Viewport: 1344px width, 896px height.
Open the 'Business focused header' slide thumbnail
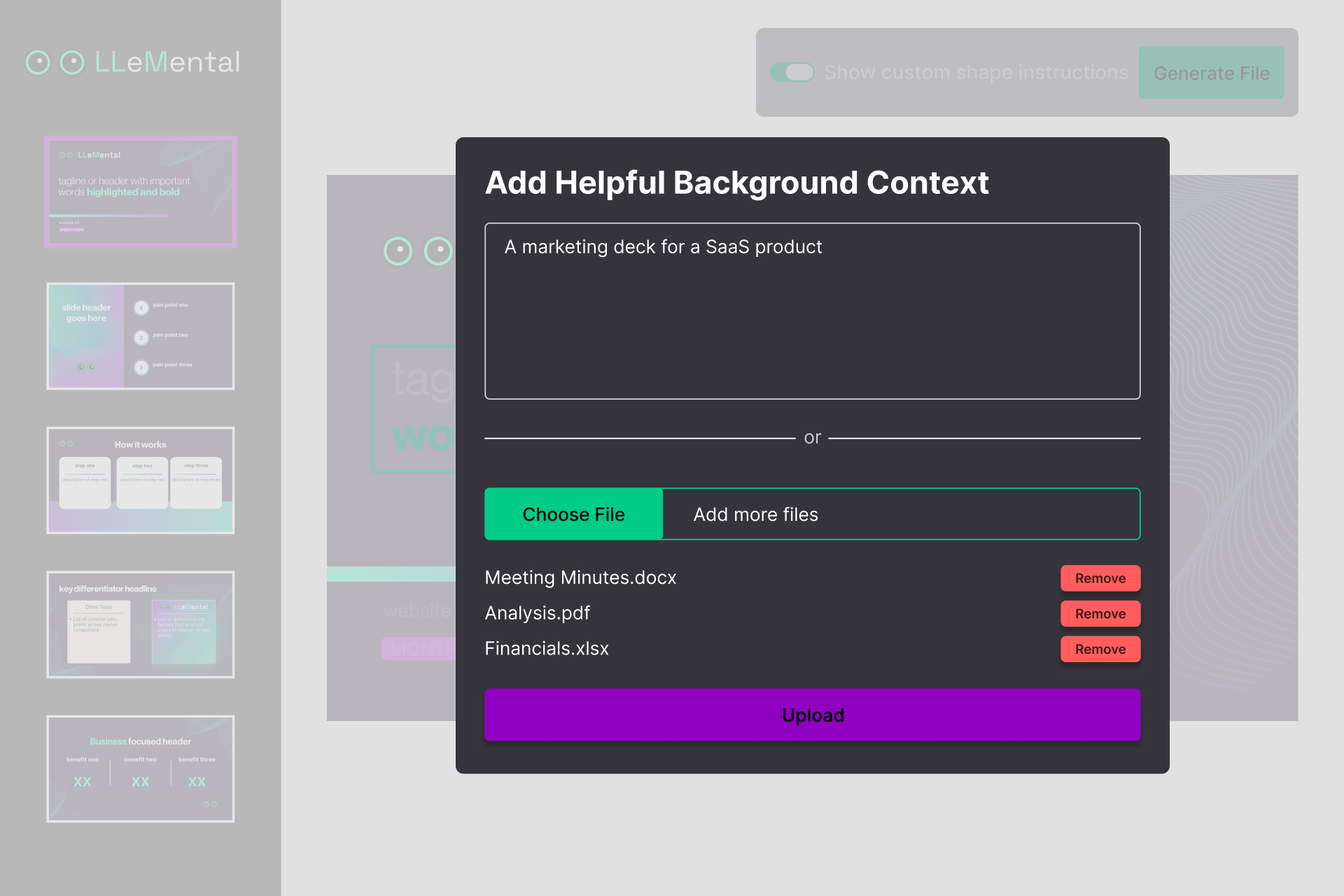(x=140, y=769)
